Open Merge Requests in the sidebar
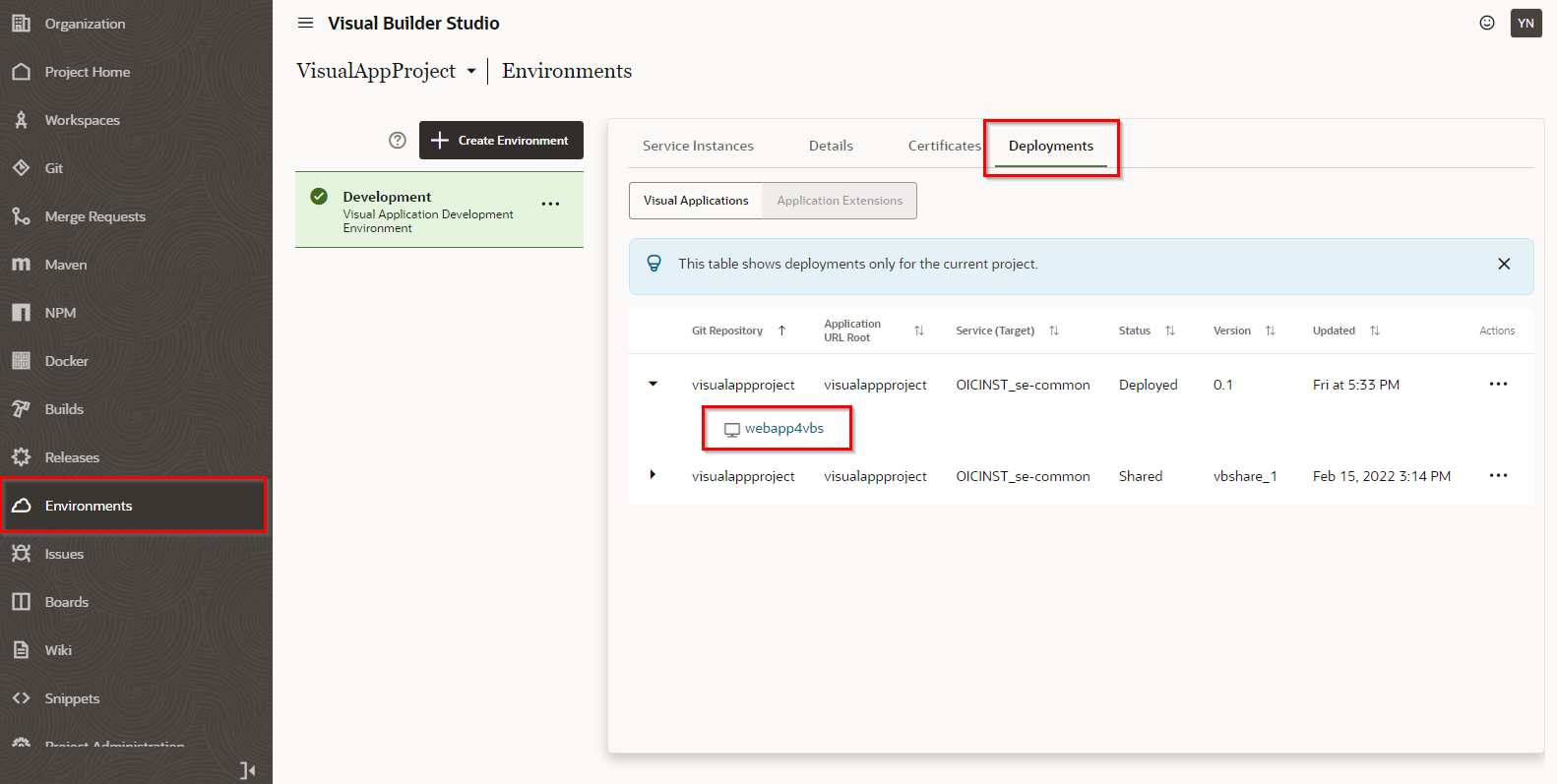 pyautogui.click(x=94, y=216)
